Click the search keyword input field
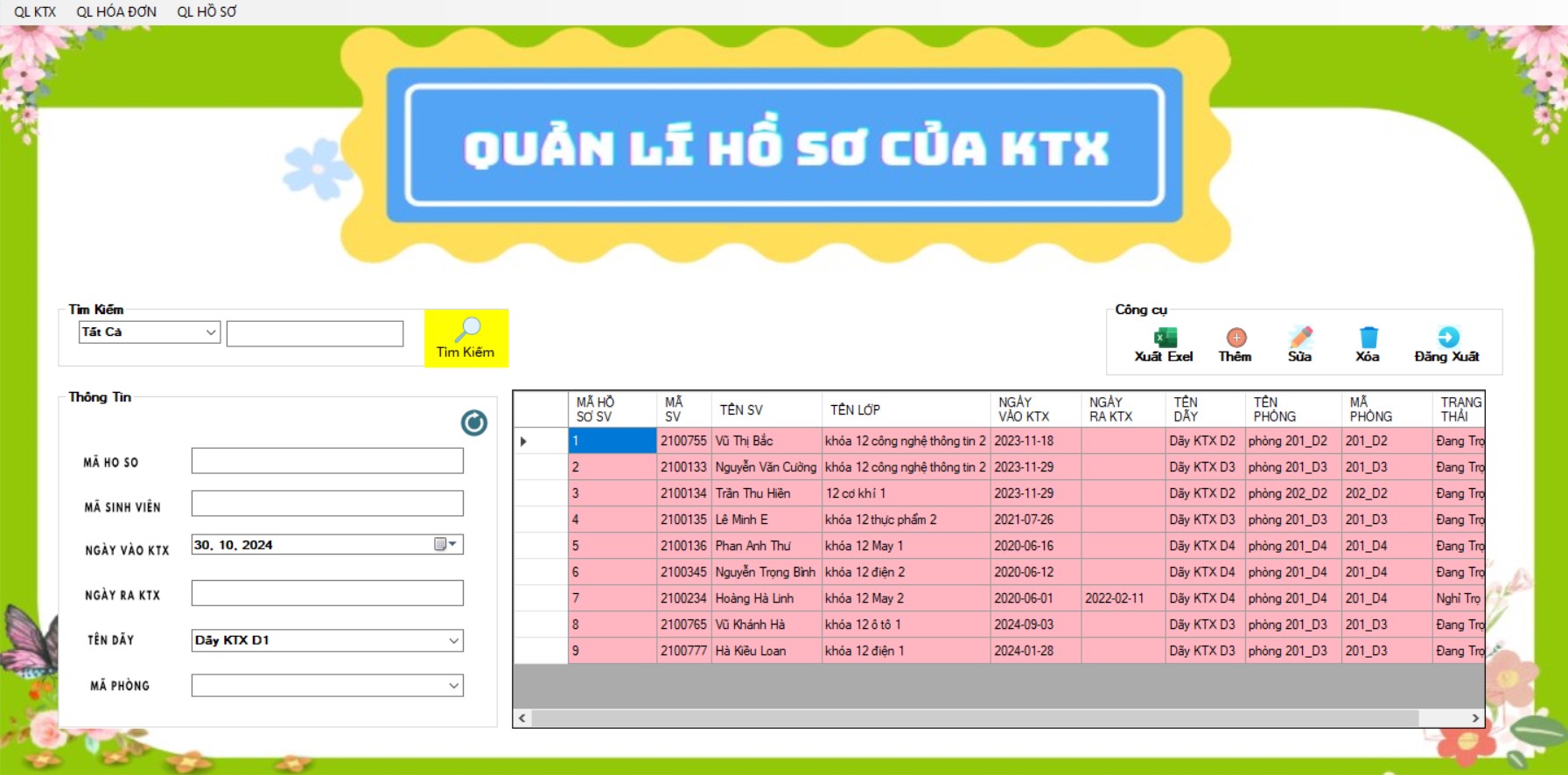Viewport: 1568px width, 775px height. (x=315, y=333)
